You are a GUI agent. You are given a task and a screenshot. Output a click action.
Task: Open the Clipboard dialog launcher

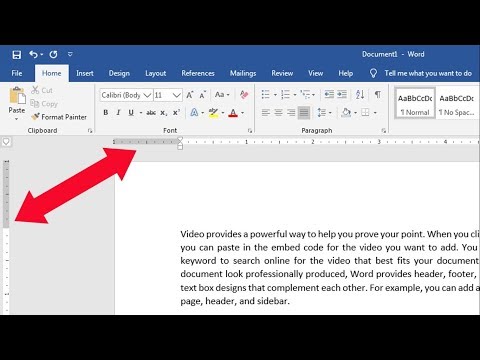[90, 131]
